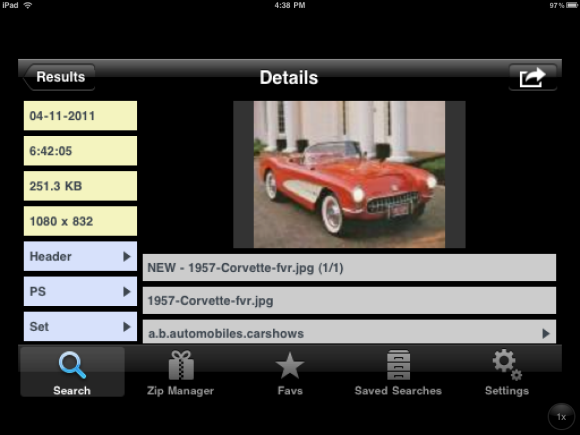Viewport: 580px width, 435px height.
Task: Expand the Header row
Action: [80, 256]
